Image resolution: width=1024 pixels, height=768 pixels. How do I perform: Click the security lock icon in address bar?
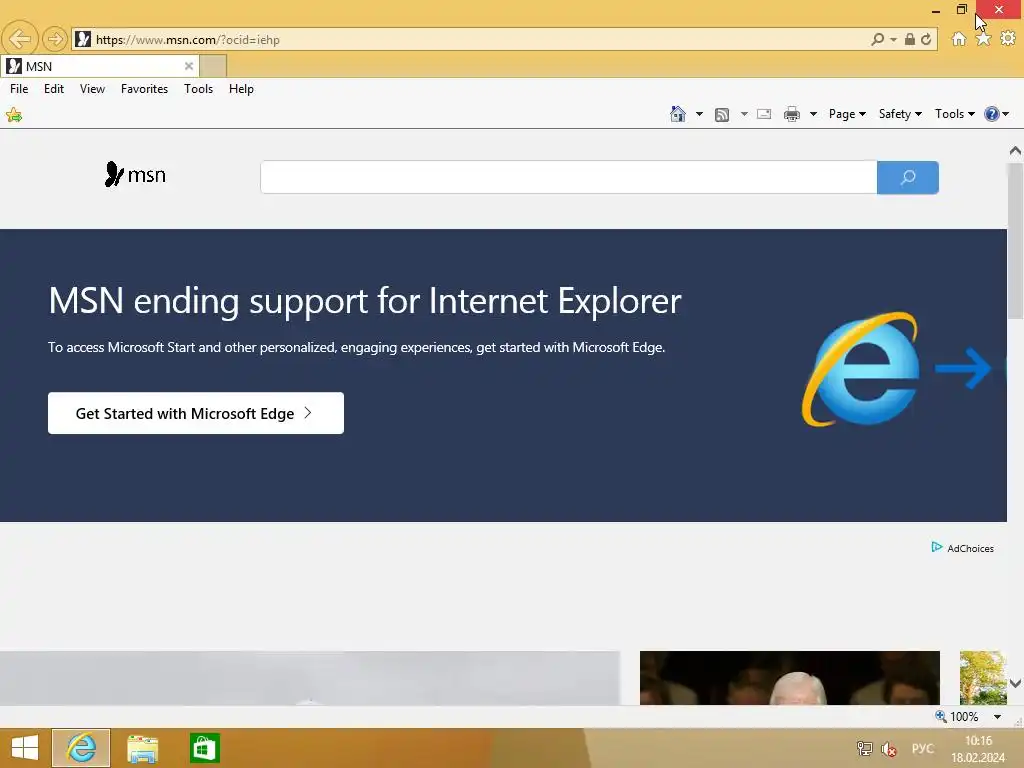910,39
